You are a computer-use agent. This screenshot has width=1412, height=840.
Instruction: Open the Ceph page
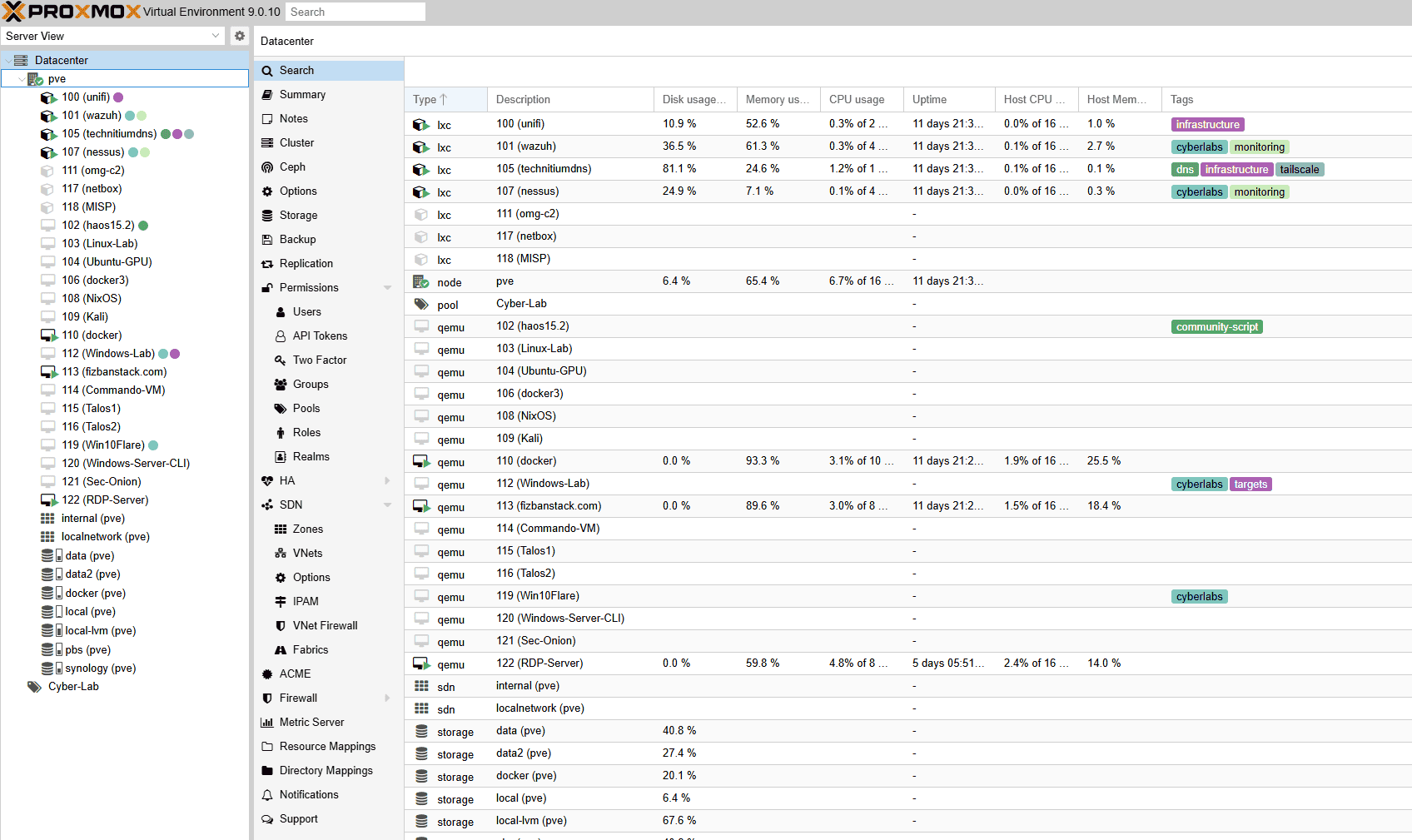pyautogui.click(x=329, y=167)
